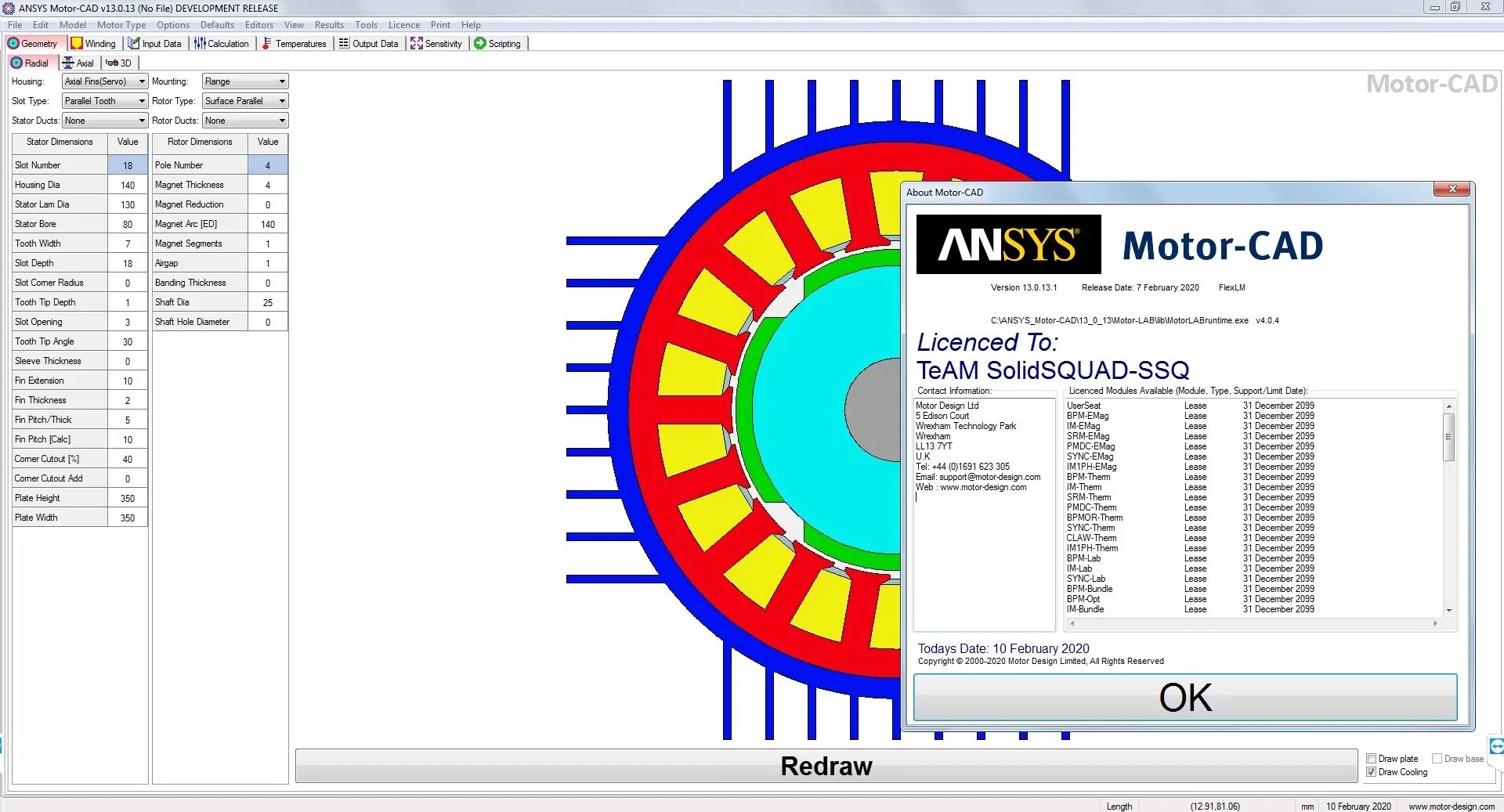Screen dimensions: 1504x812
Task: Click the licence modules vertical scrollbar
Action: click(1449, 507)
